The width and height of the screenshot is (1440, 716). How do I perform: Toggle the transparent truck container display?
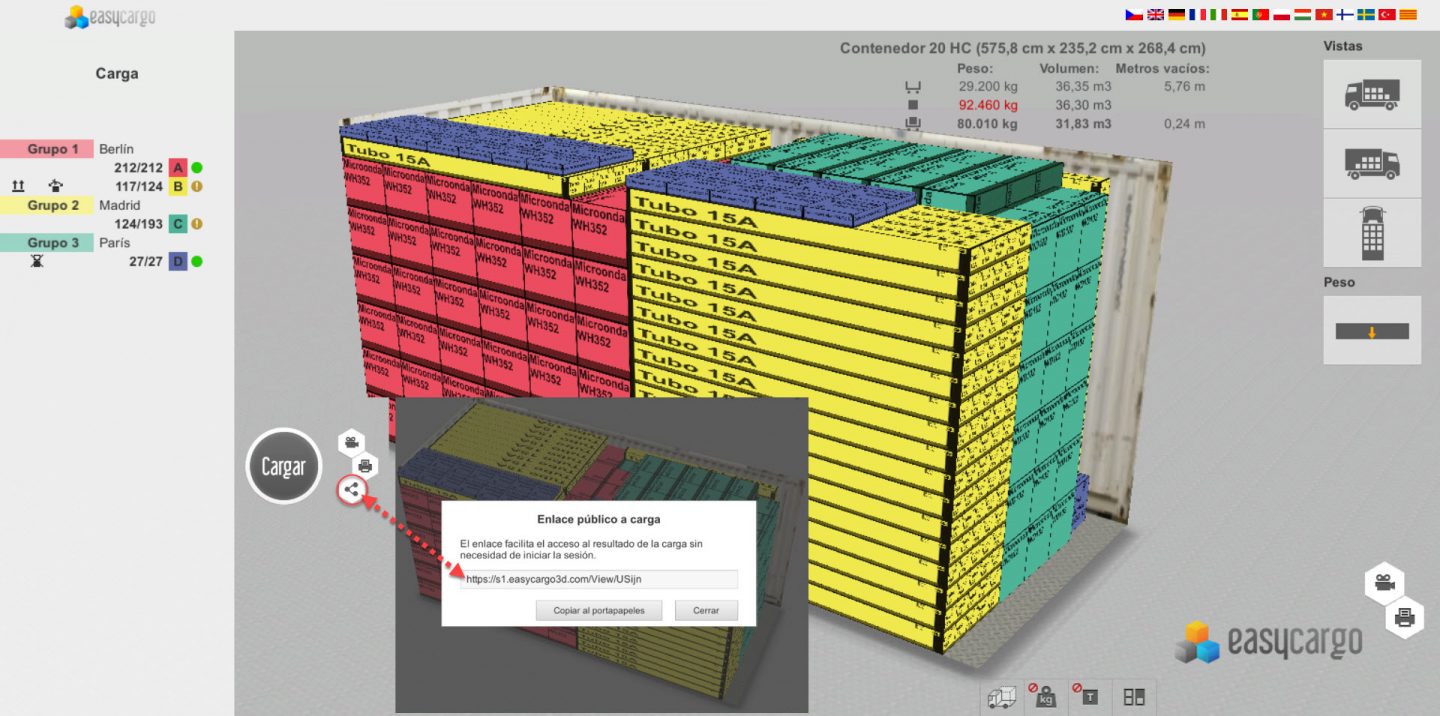pos(1002,697)
